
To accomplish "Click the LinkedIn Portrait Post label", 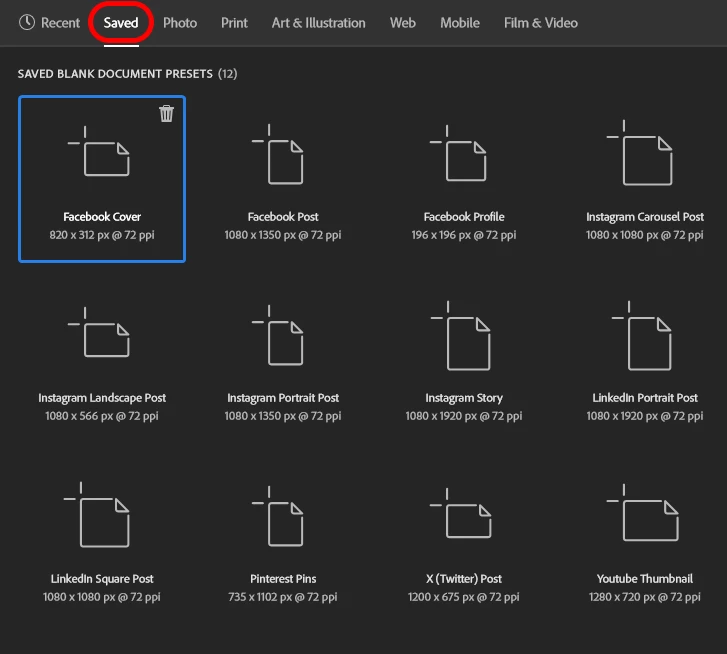I will coord(645,398).
